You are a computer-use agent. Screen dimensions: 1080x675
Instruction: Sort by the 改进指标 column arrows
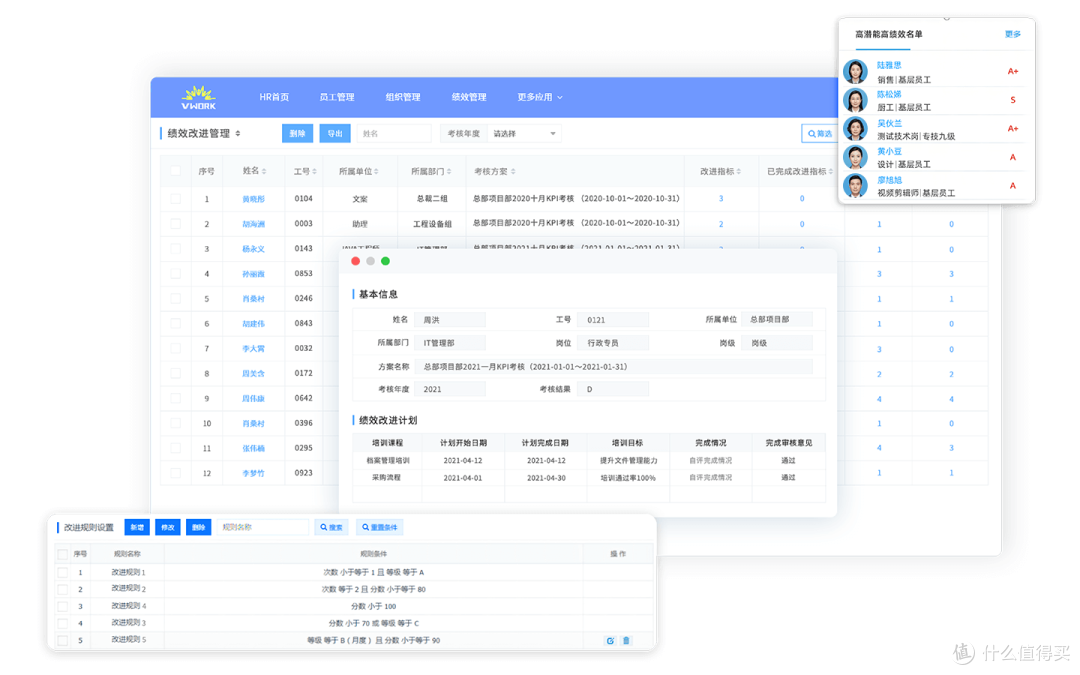click(738, 172)
